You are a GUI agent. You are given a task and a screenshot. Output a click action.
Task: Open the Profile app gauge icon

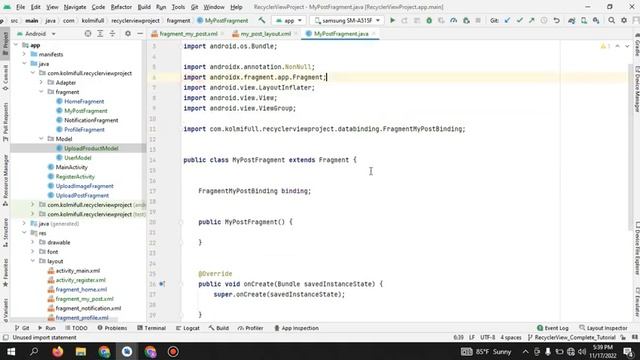453,20
